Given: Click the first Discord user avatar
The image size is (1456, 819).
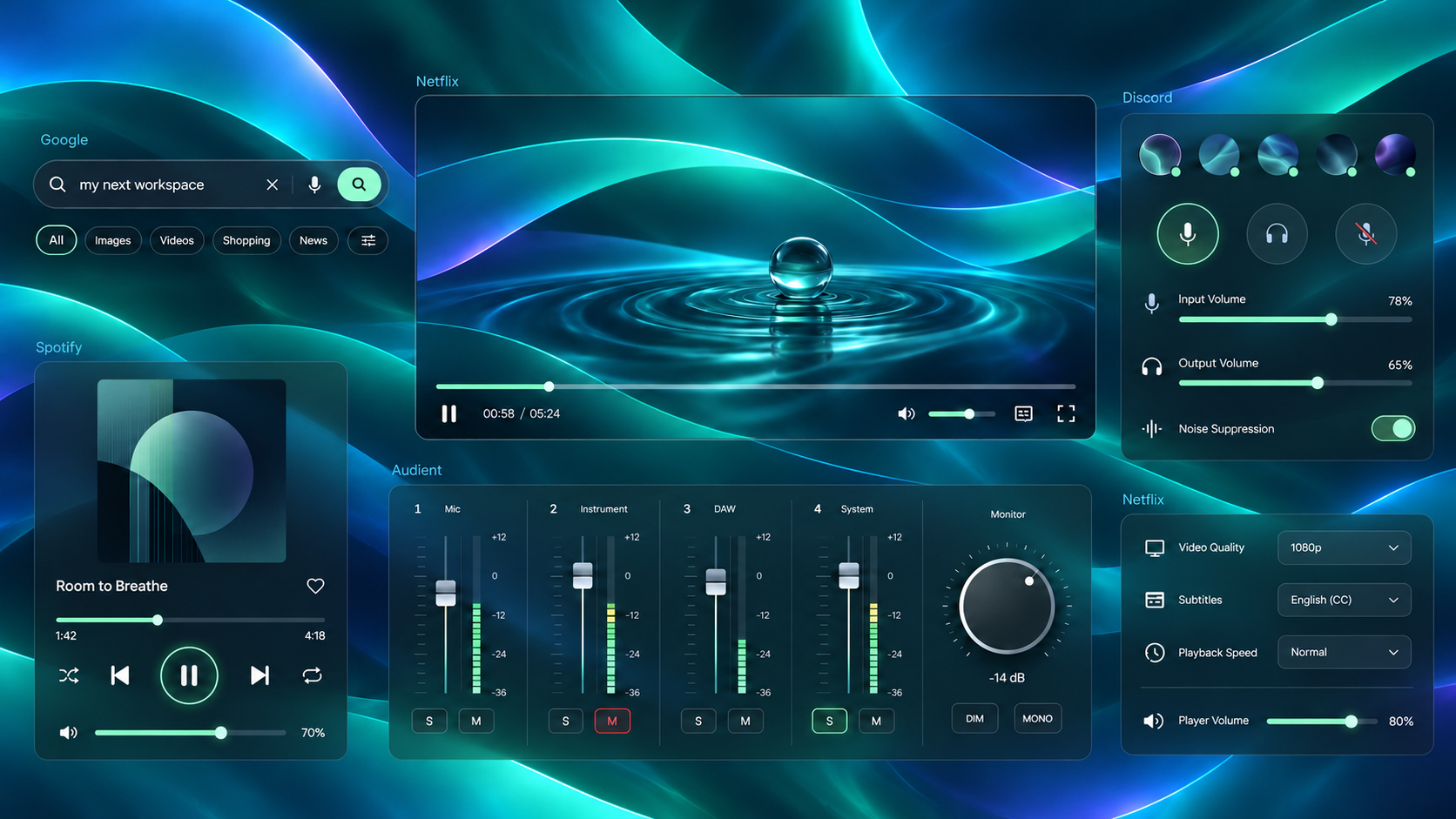Looking at the screenshot, I should pos(1160,155).
